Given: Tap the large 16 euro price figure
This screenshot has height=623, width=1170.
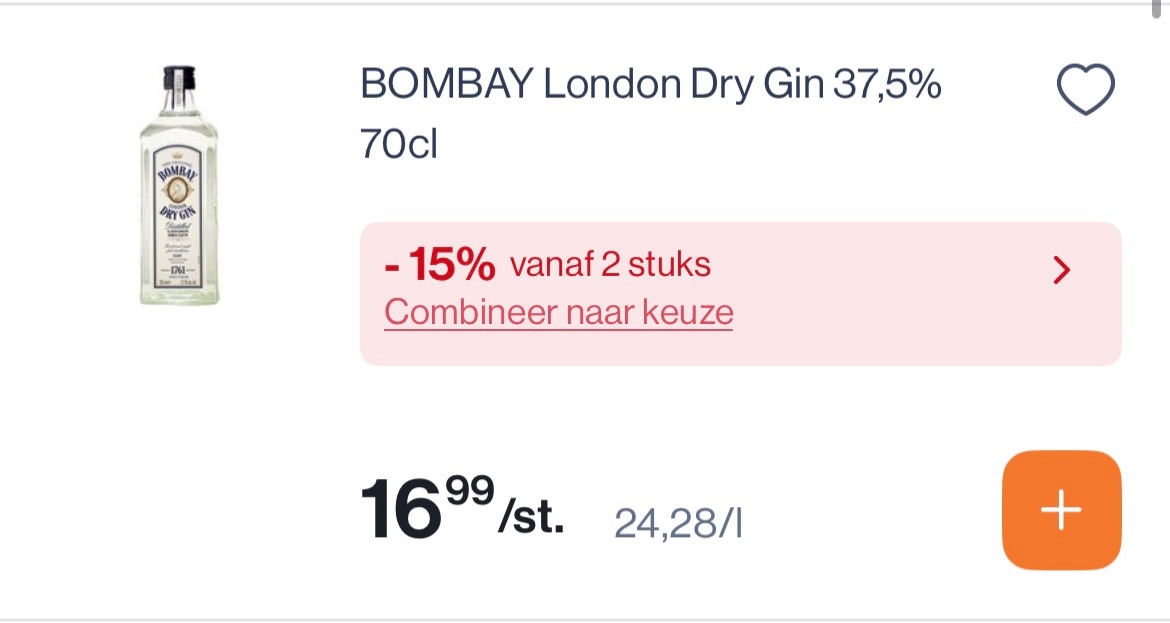Looking at the screenshot, I should click(x=400, y=508).
